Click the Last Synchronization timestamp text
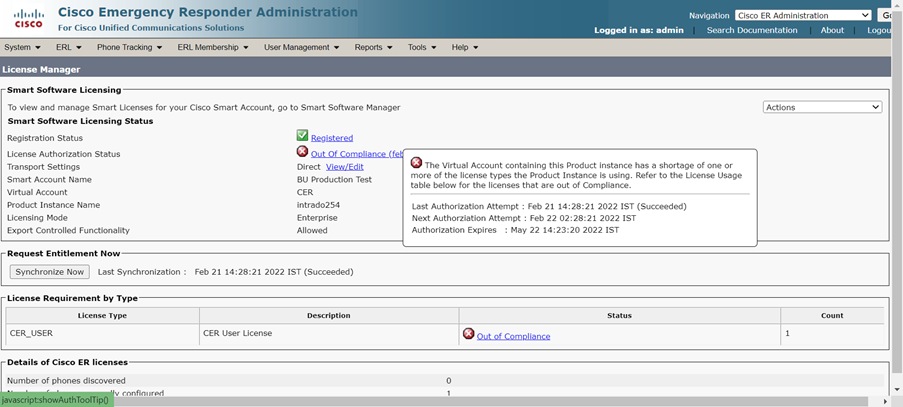 tap(274, 272)
